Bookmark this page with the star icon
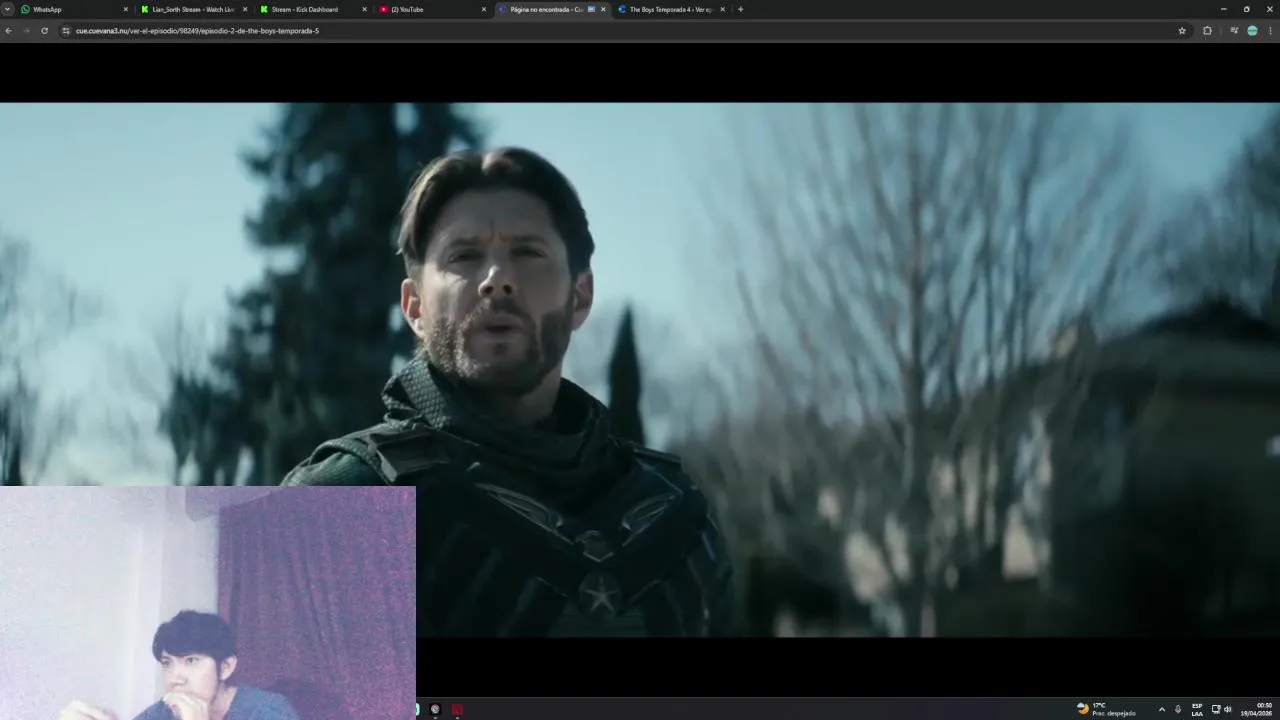Screen dimensions: 1280x720 tap(1182, 31)
